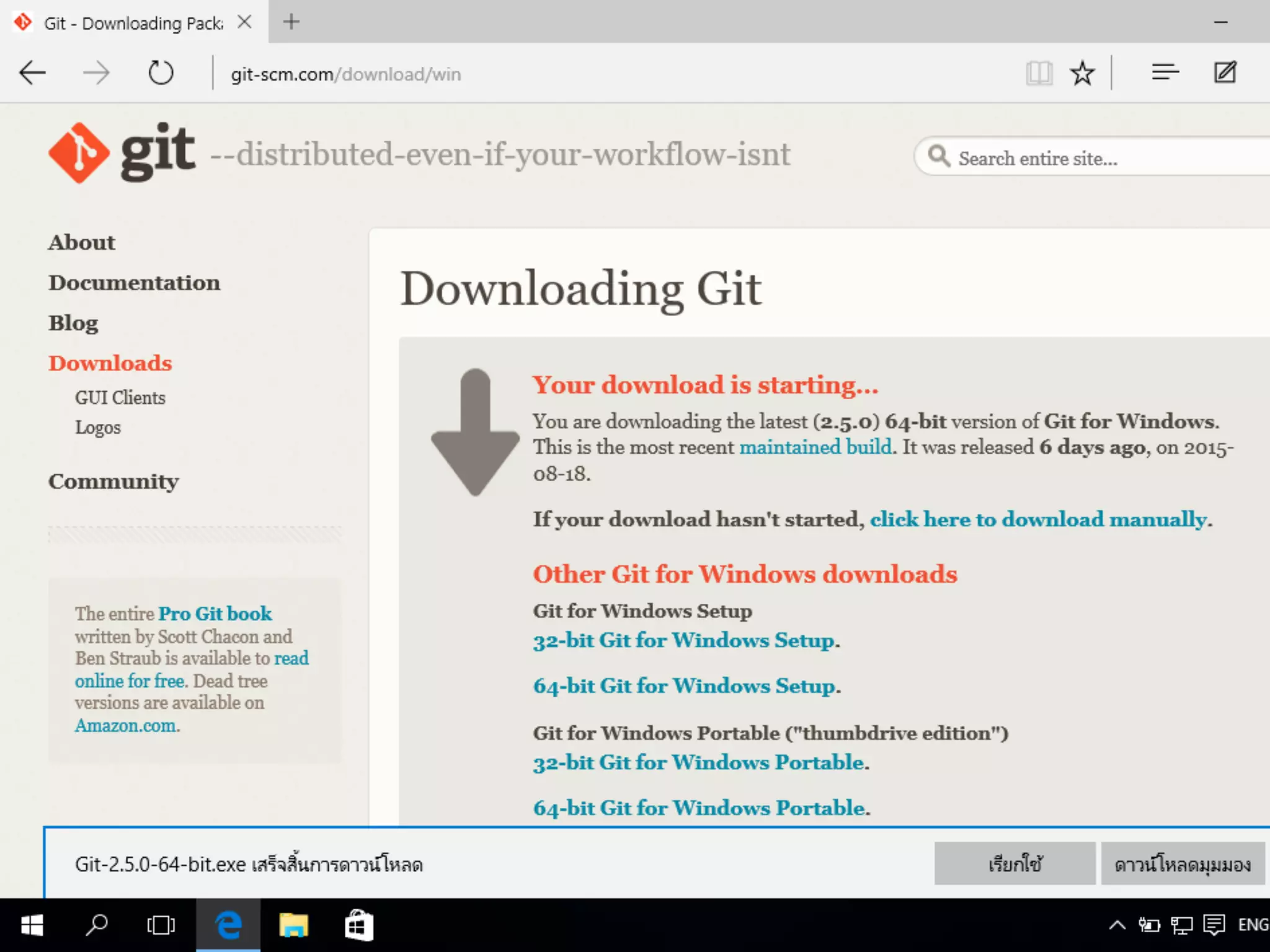Open File Explorer in taskbar
Screen dimensions: 1270x952
293,925
